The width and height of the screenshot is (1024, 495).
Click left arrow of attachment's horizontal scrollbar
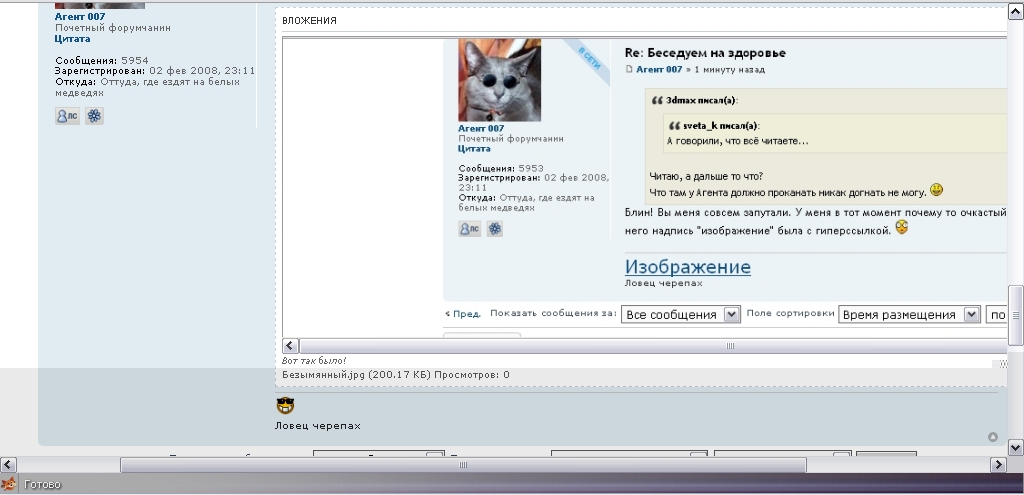(291, 346)
